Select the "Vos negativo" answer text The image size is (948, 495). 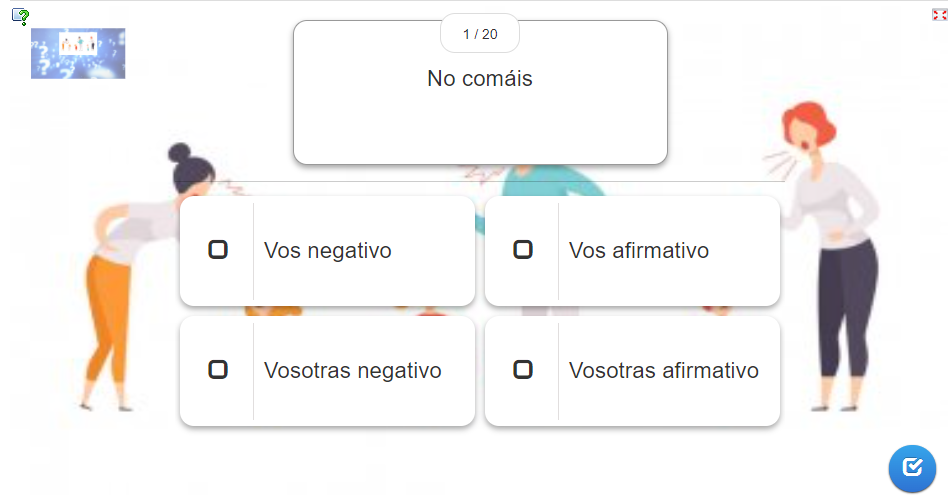(x=328, y=250)
